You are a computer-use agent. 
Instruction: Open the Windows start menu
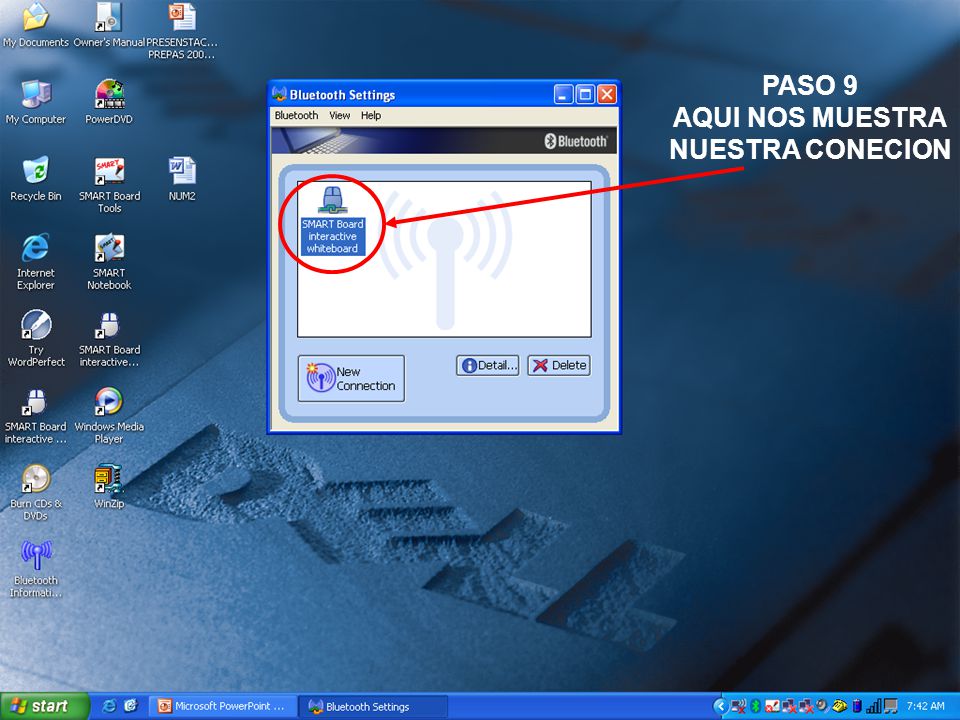[x=44, y=707]
